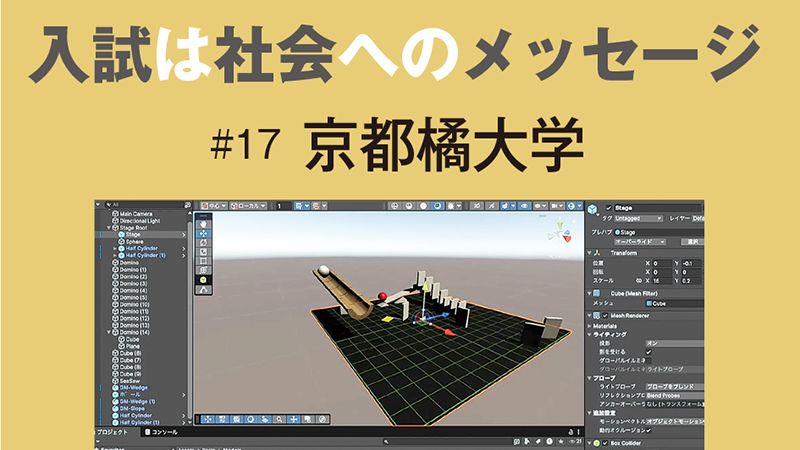Open the Blend Probes reflection dropdown
Screen dimensions: 800x450
(674, 395)
